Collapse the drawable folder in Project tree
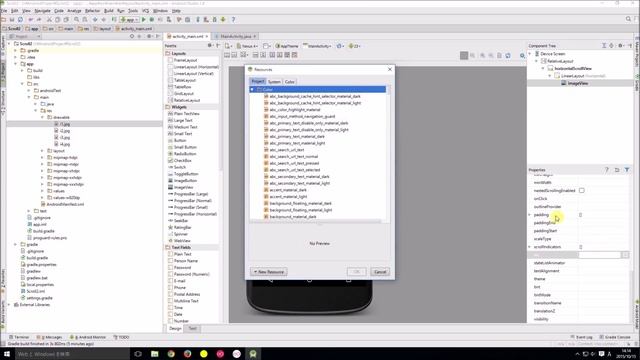The width and height of the screenshot is (640, 360). tap(42, 118)
